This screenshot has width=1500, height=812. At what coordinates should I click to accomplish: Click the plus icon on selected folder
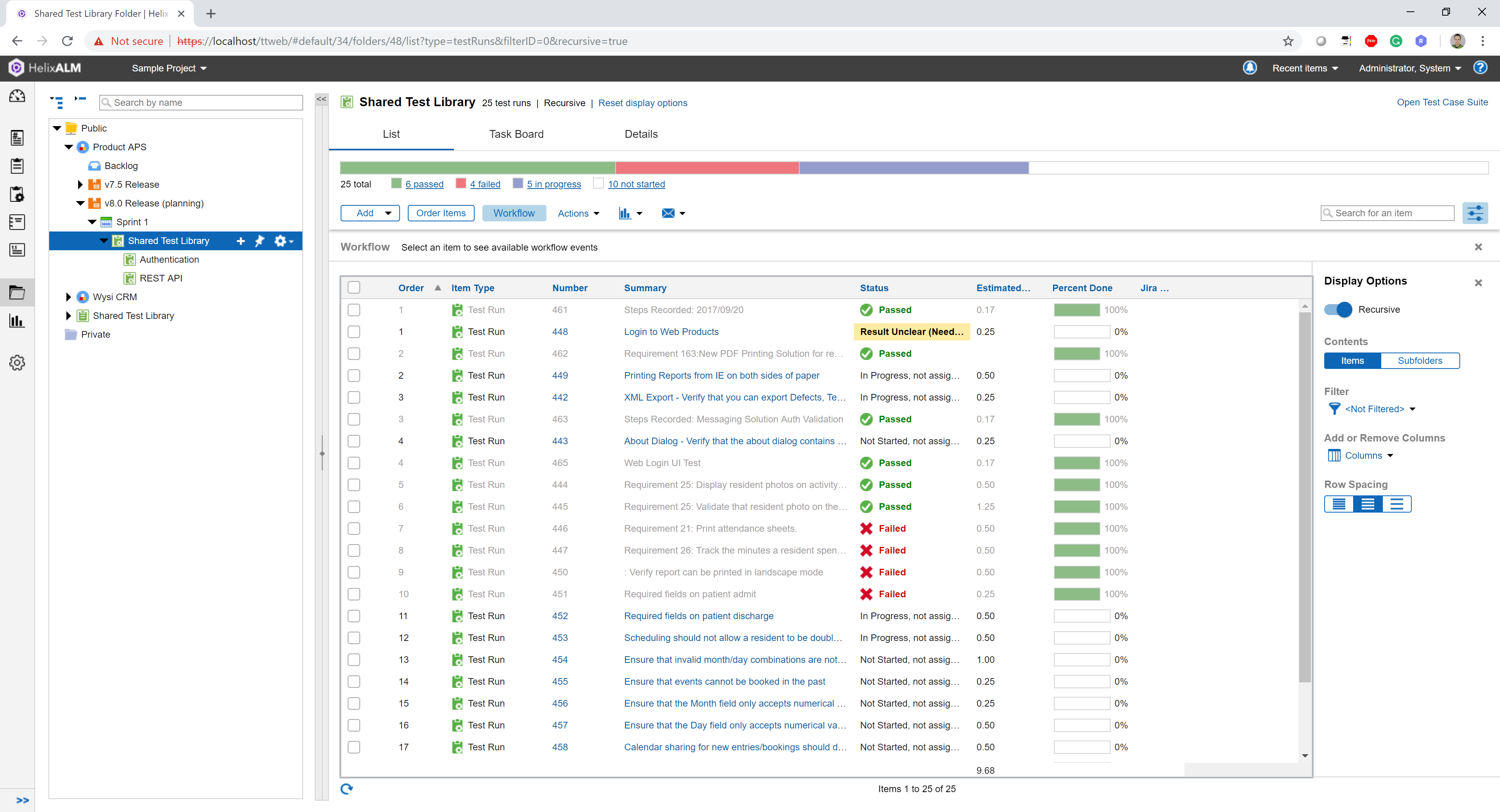(241, 240)
